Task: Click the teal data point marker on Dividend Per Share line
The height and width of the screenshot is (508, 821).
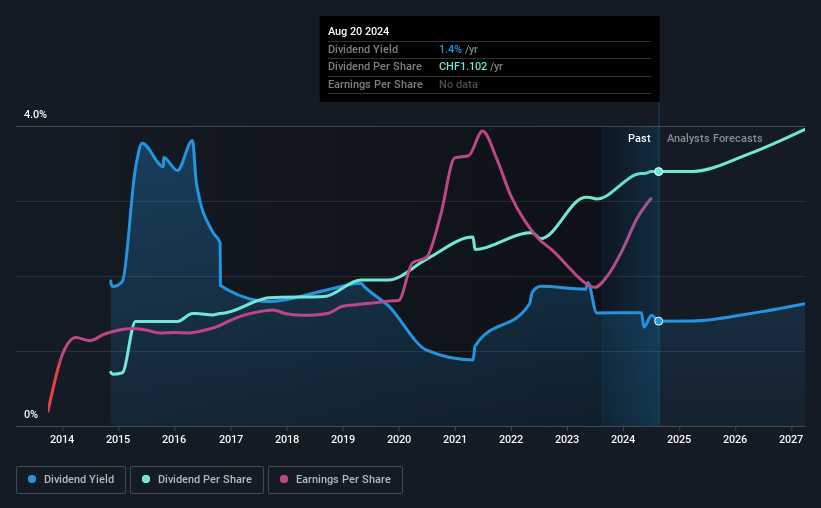Action: (659, 172)
